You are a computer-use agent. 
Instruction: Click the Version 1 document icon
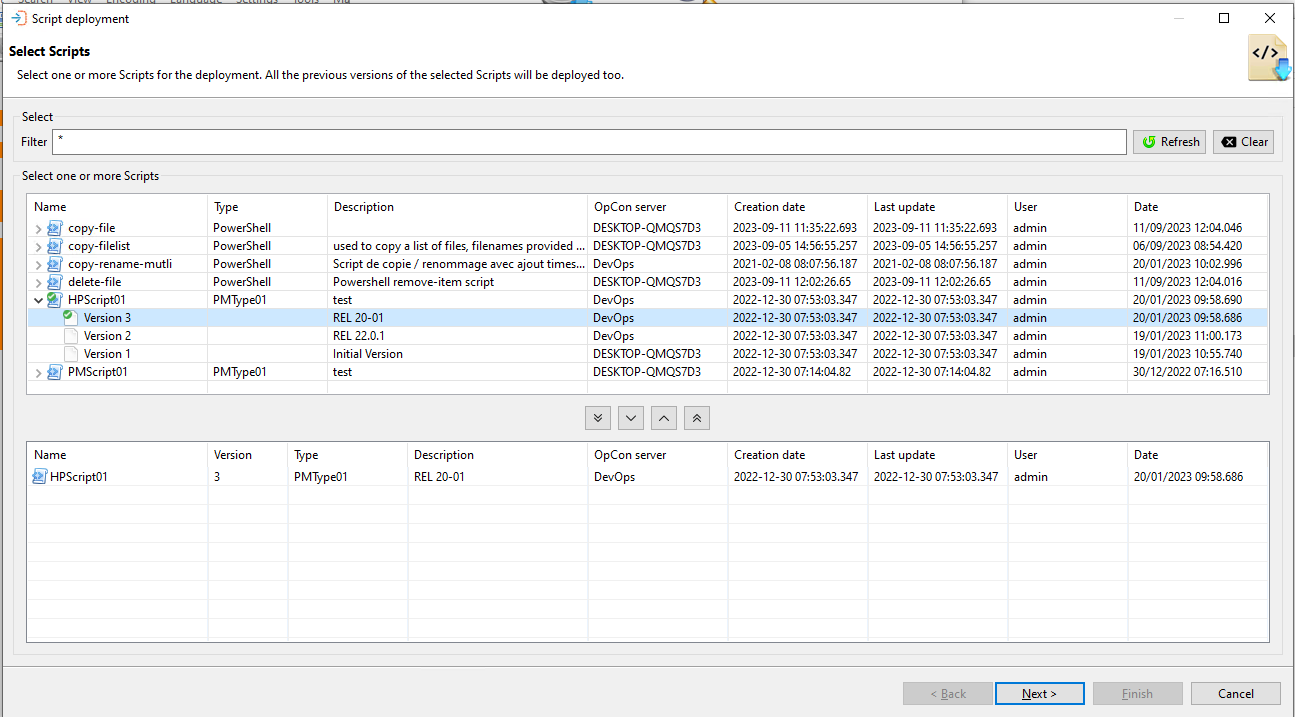pyautogui.click(x=70, y=354)
